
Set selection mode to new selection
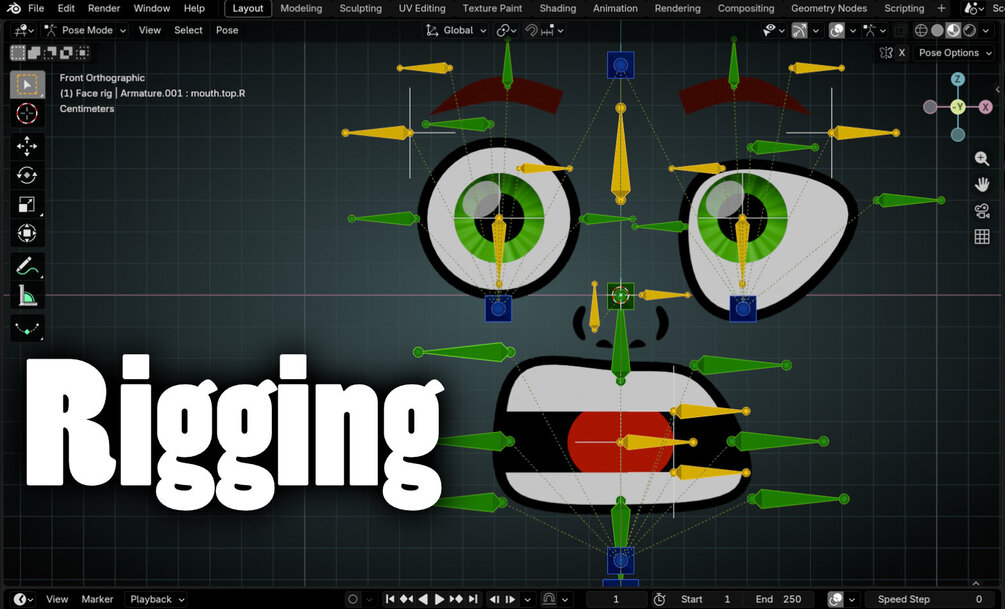pyautogui.click(x=18, y=53)
